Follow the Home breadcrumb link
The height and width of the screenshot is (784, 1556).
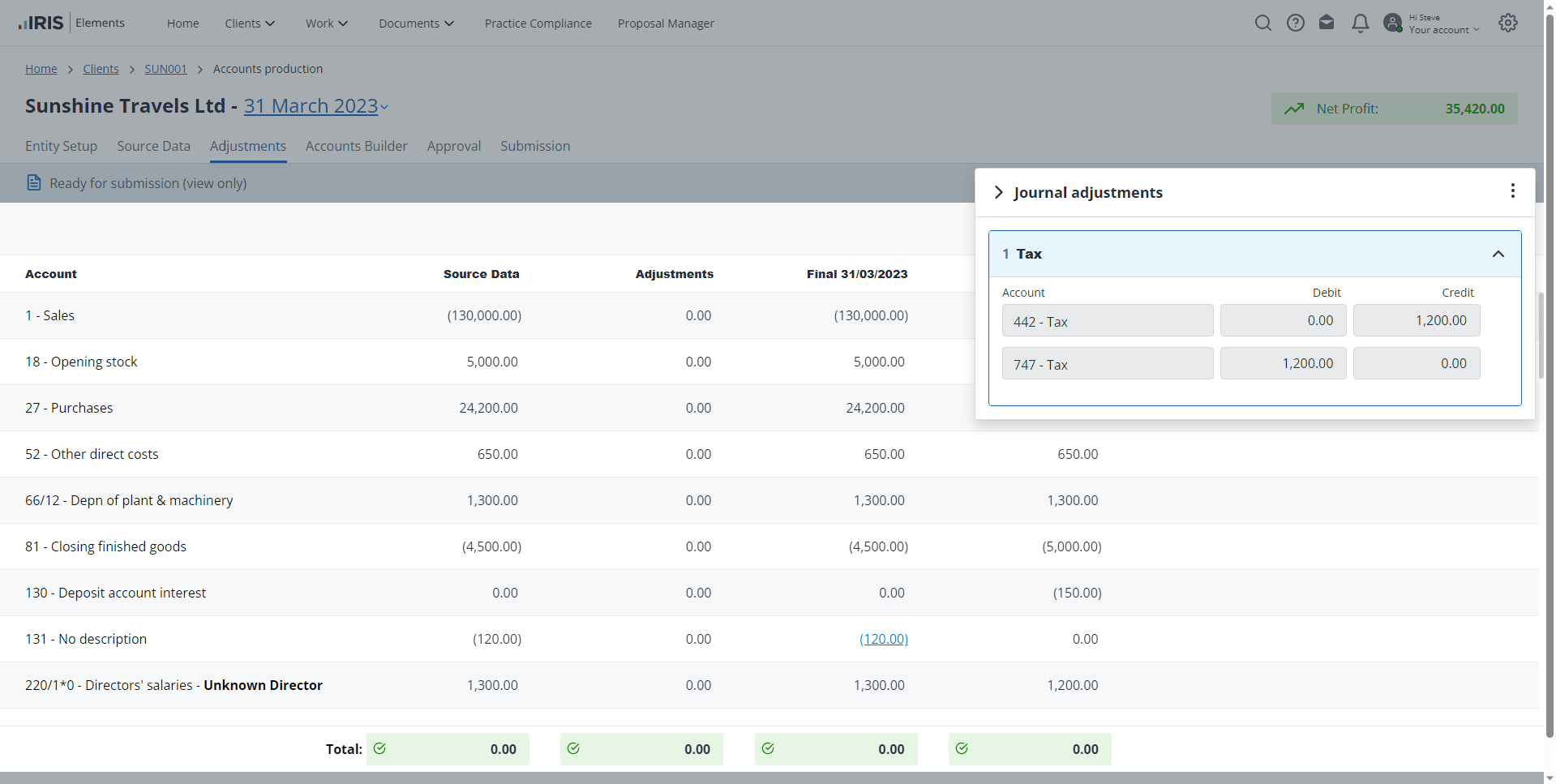[41, 69]
